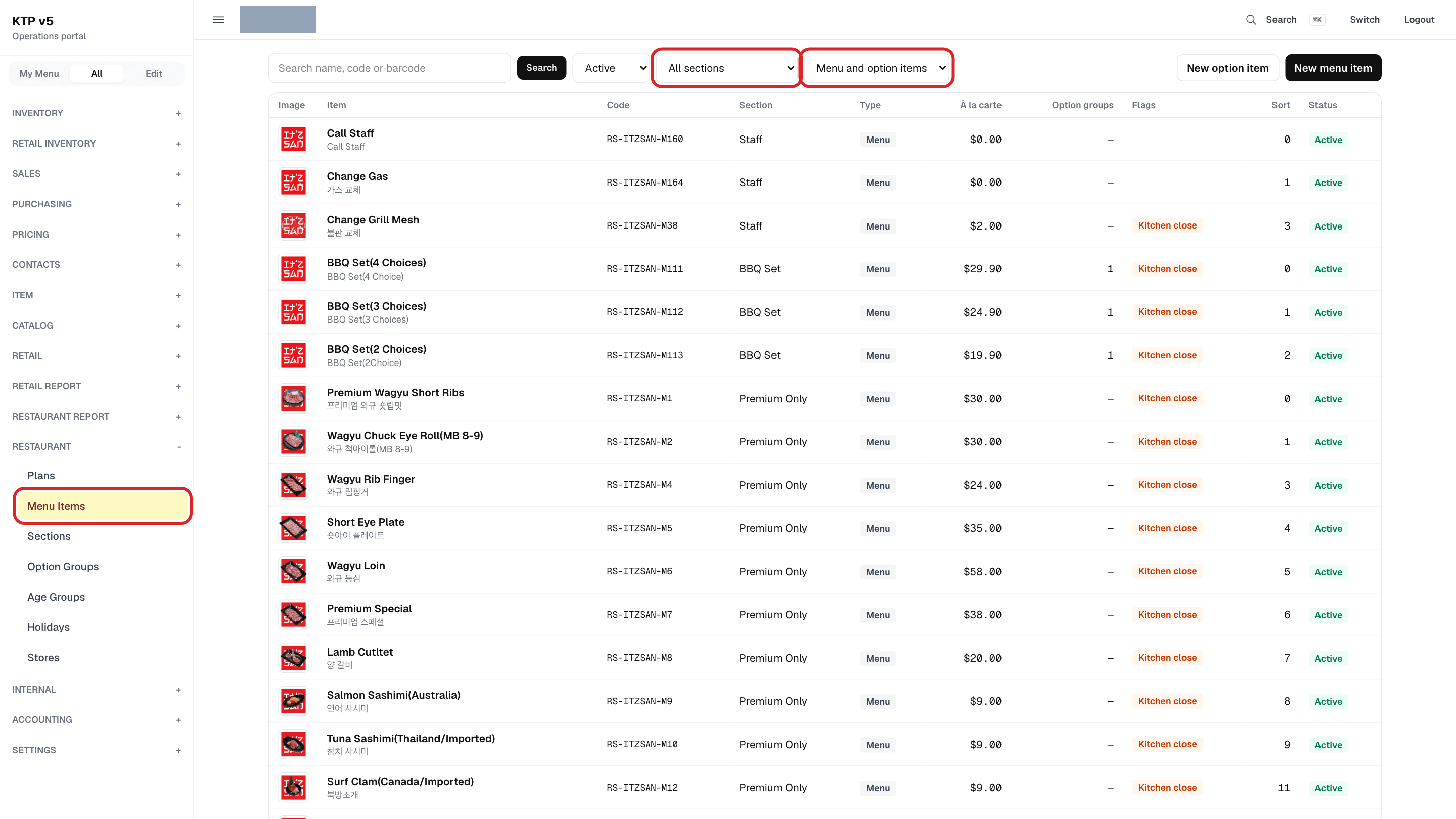Open the Sections page in sidebar
This screenshot has height=819, width=1456.
pyautogui.click(x=49, y=536)
